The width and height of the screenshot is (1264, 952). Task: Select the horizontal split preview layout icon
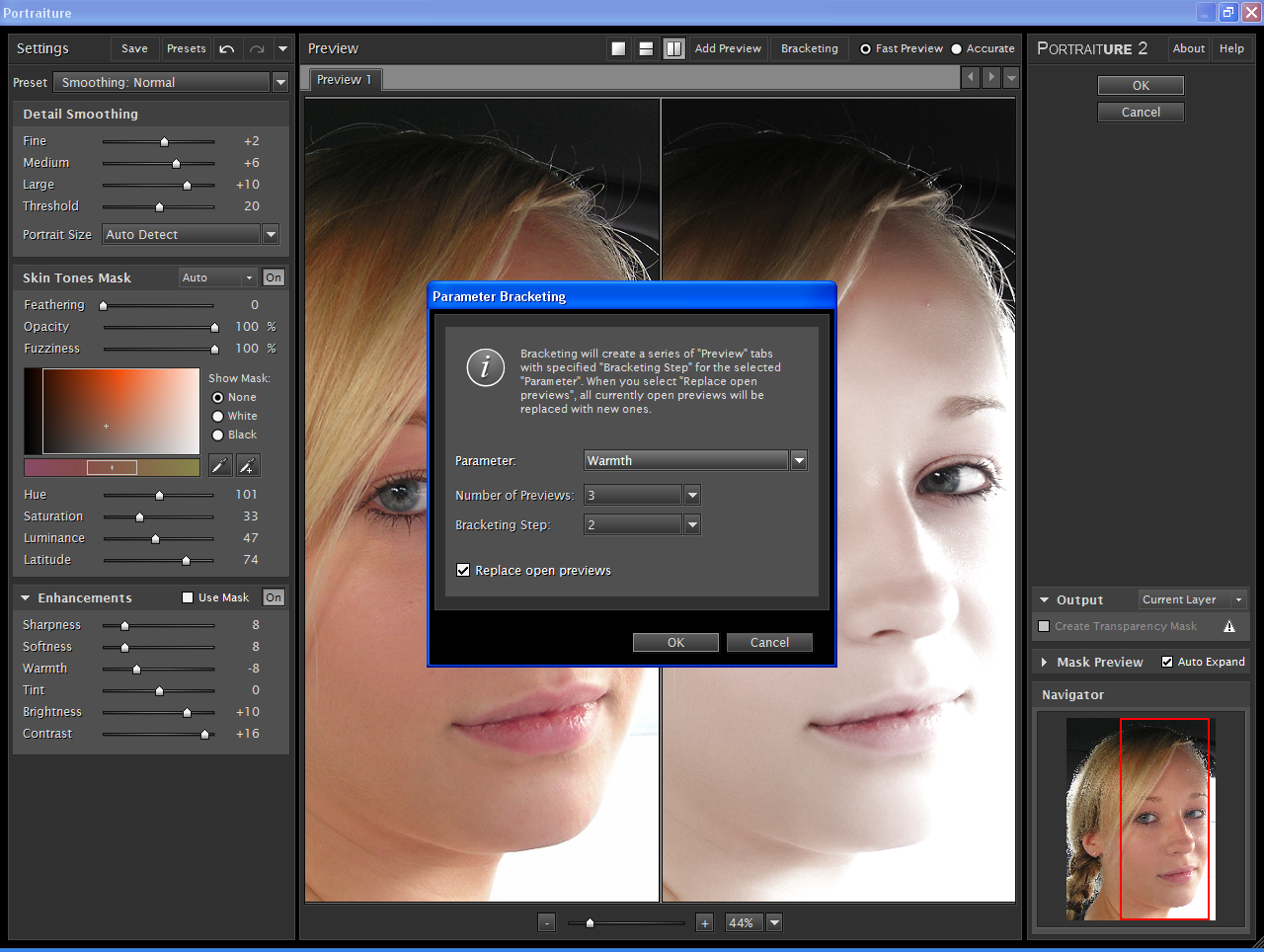(x=646, y=47)
